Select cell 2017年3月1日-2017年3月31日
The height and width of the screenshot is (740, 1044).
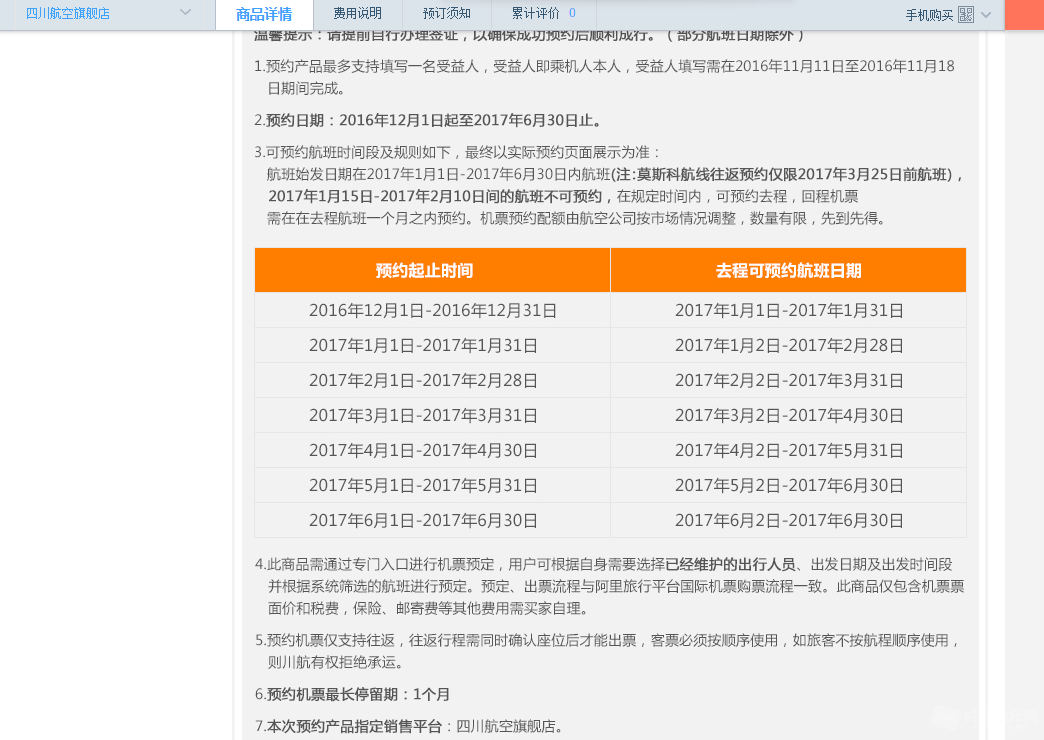(x=432, y=416)
